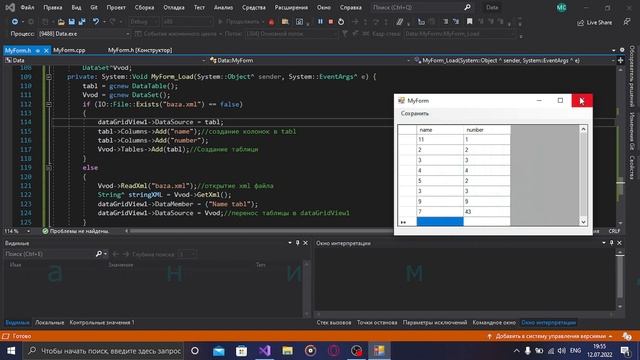Click the CRLF line ending indicator

pos(614,231)
